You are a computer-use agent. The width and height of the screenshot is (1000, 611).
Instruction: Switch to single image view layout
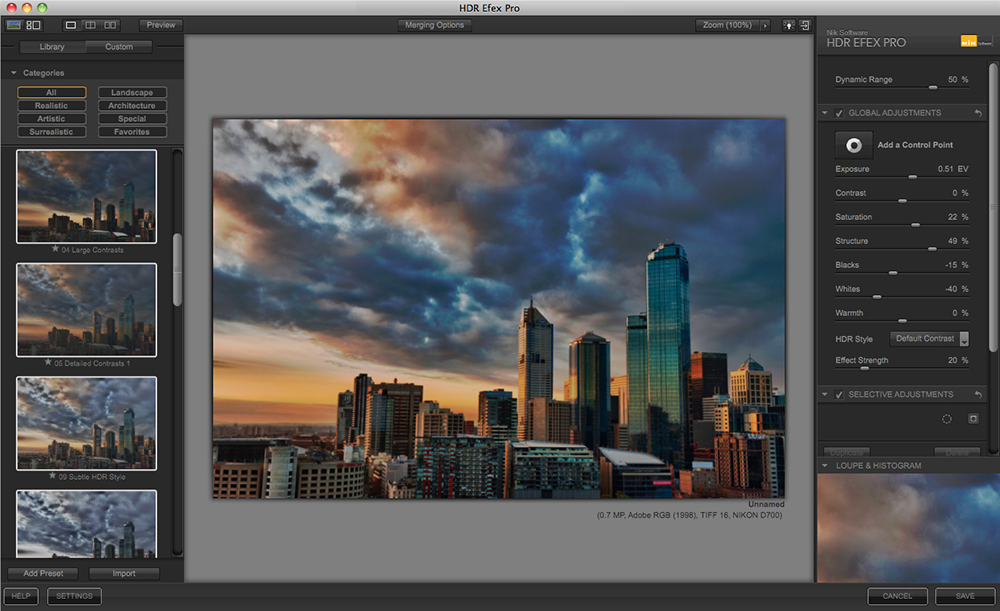click(70, 24)
